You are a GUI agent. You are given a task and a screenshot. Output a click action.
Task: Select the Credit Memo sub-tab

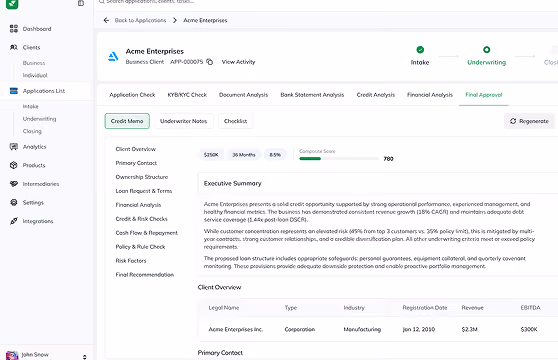point(127,121)
